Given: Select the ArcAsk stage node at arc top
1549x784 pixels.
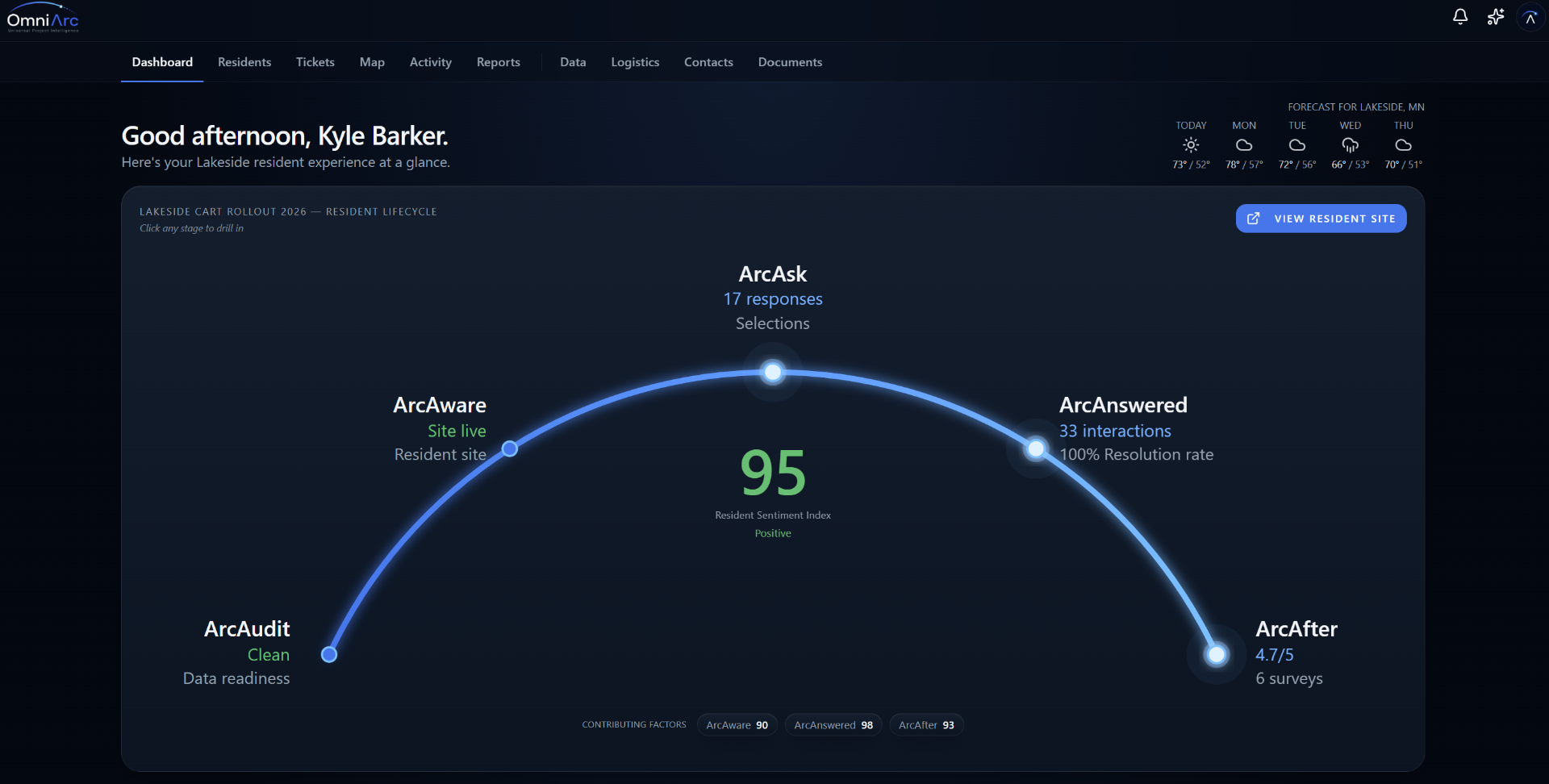Looking at the screenshot, I should (x=773, y=372).
